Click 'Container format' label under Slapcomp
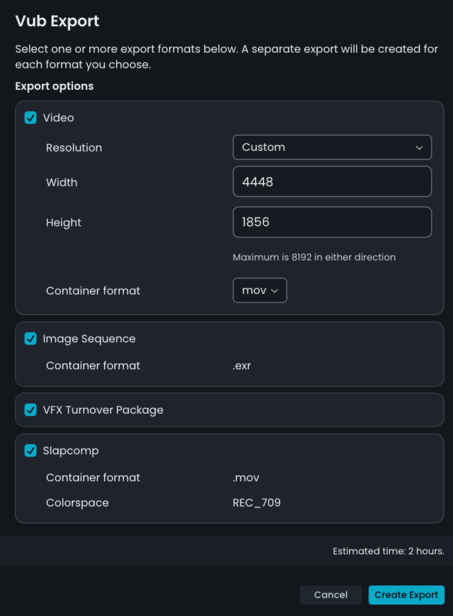The image size is (453, 616). [x=93, y=478]
